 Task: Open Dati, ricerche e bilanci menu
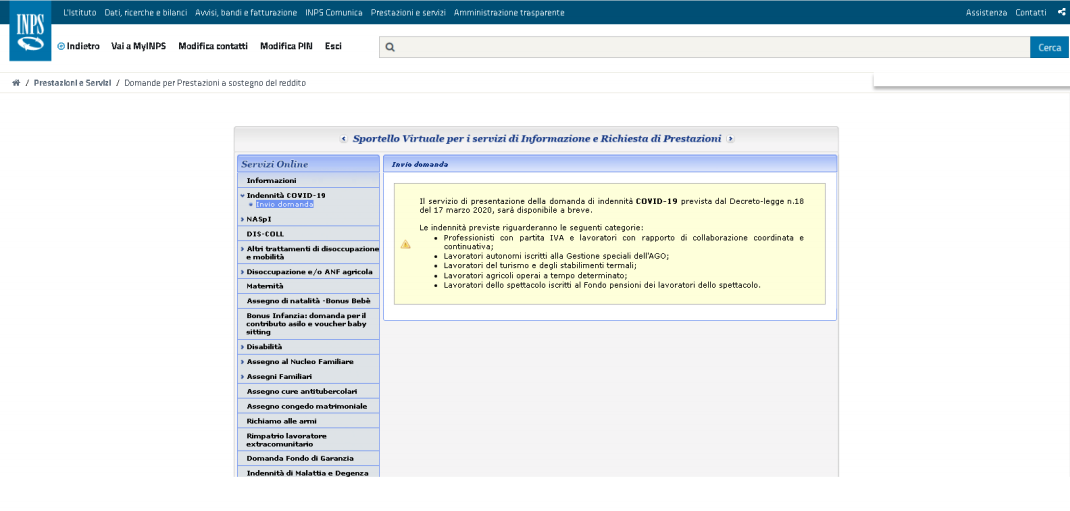[x=146, y=12]
